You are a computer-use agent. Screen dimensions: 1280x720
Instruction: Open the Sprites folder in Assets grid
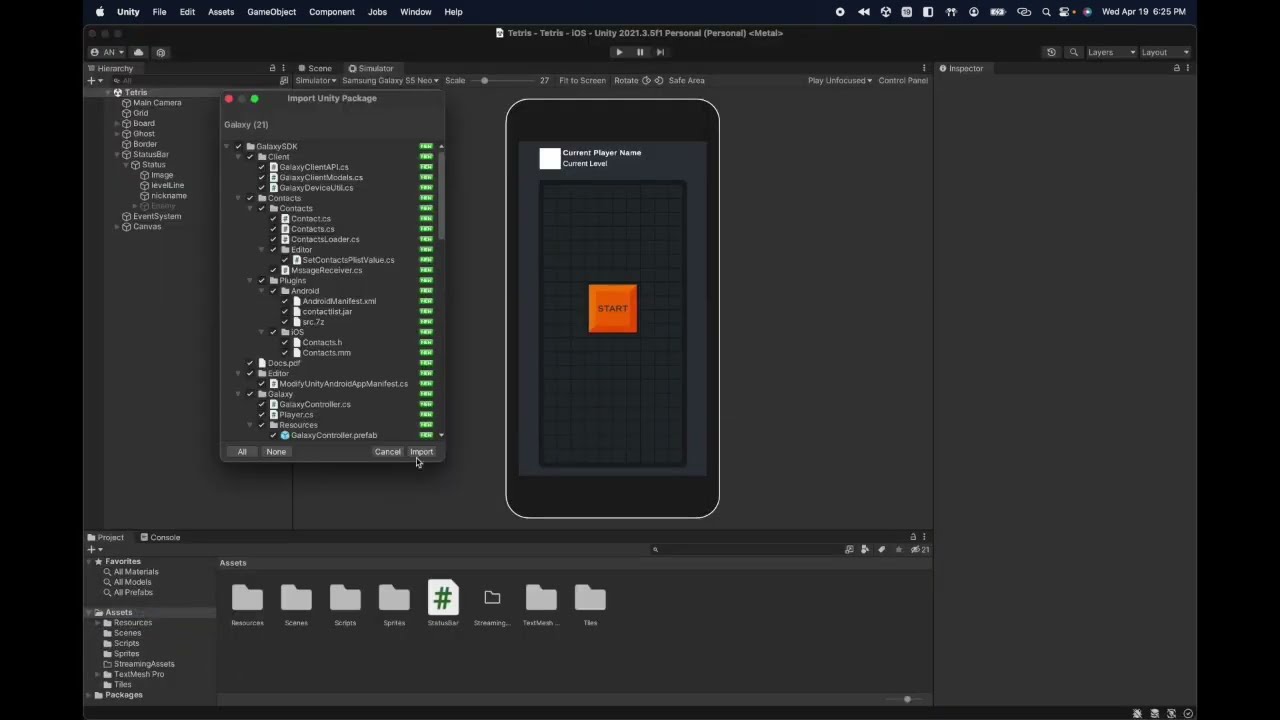pyautogui.click(x=394, y=603)
